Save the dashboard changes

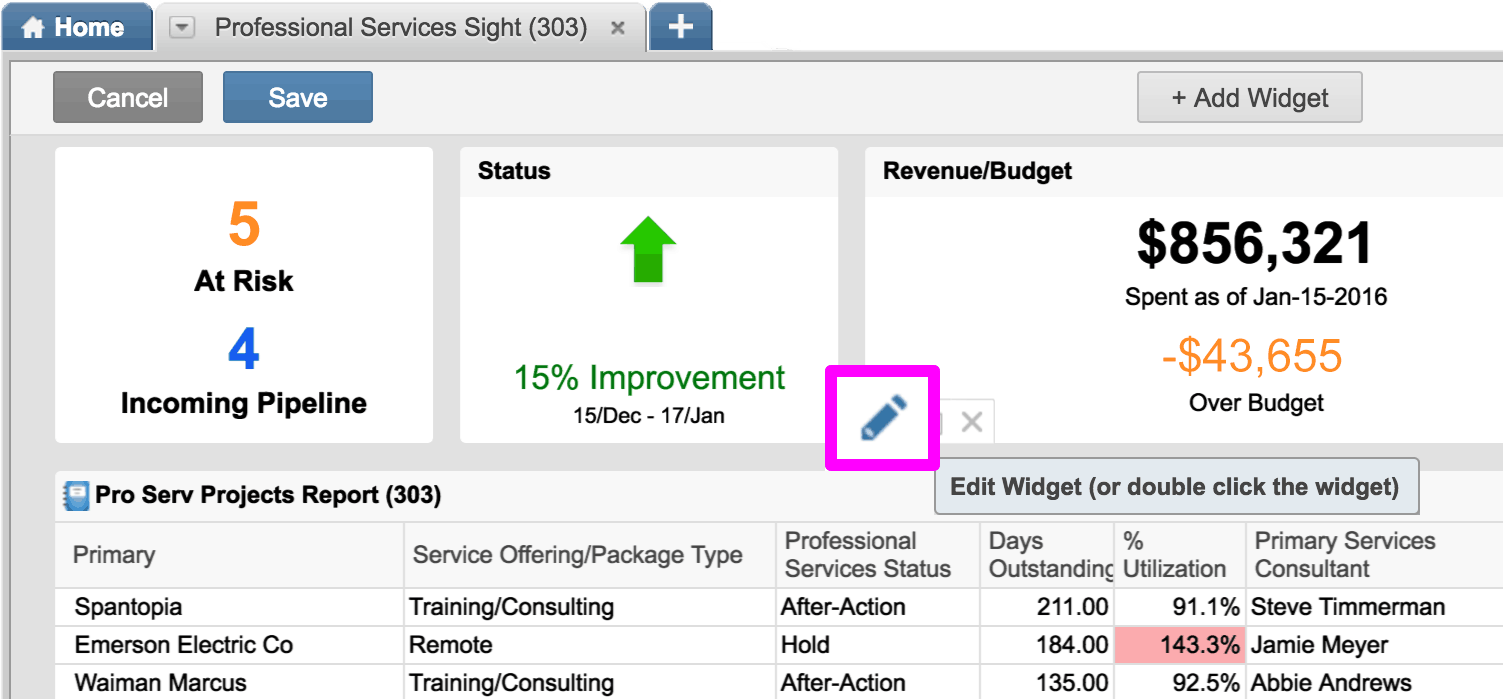click(x=297, y=97)
